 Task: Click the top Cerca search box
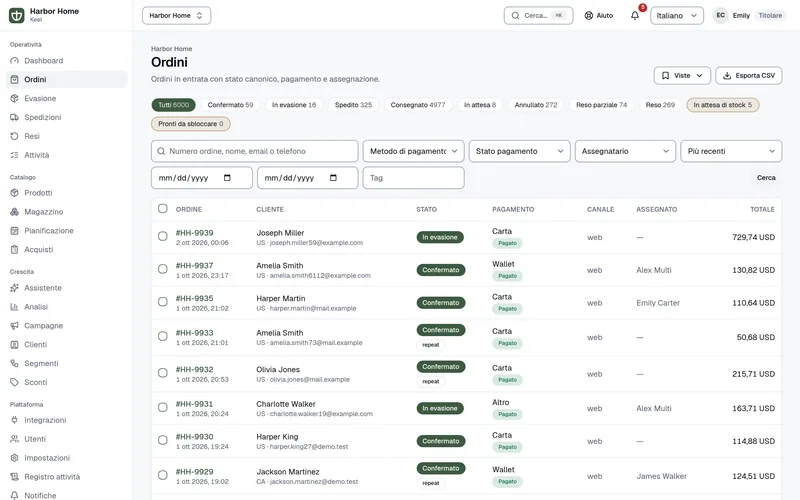[538, 15]
